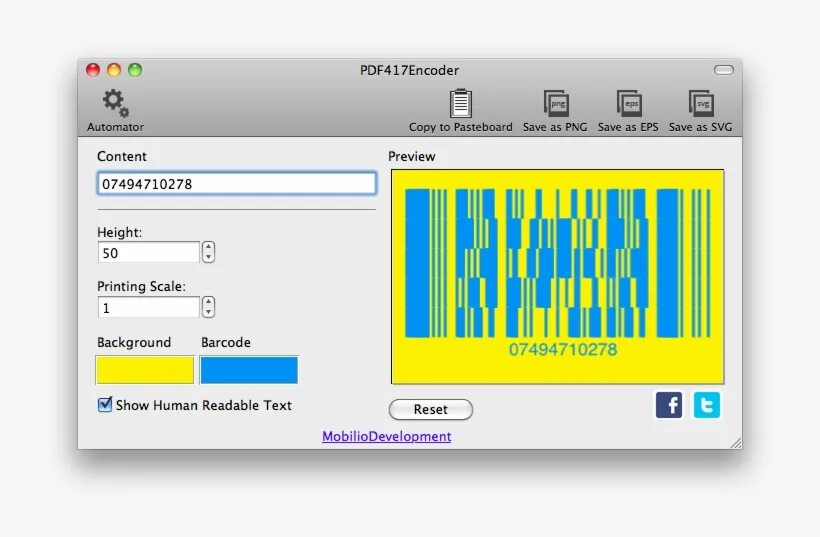
Task: Close the window with red button
Action: (93, 70)
